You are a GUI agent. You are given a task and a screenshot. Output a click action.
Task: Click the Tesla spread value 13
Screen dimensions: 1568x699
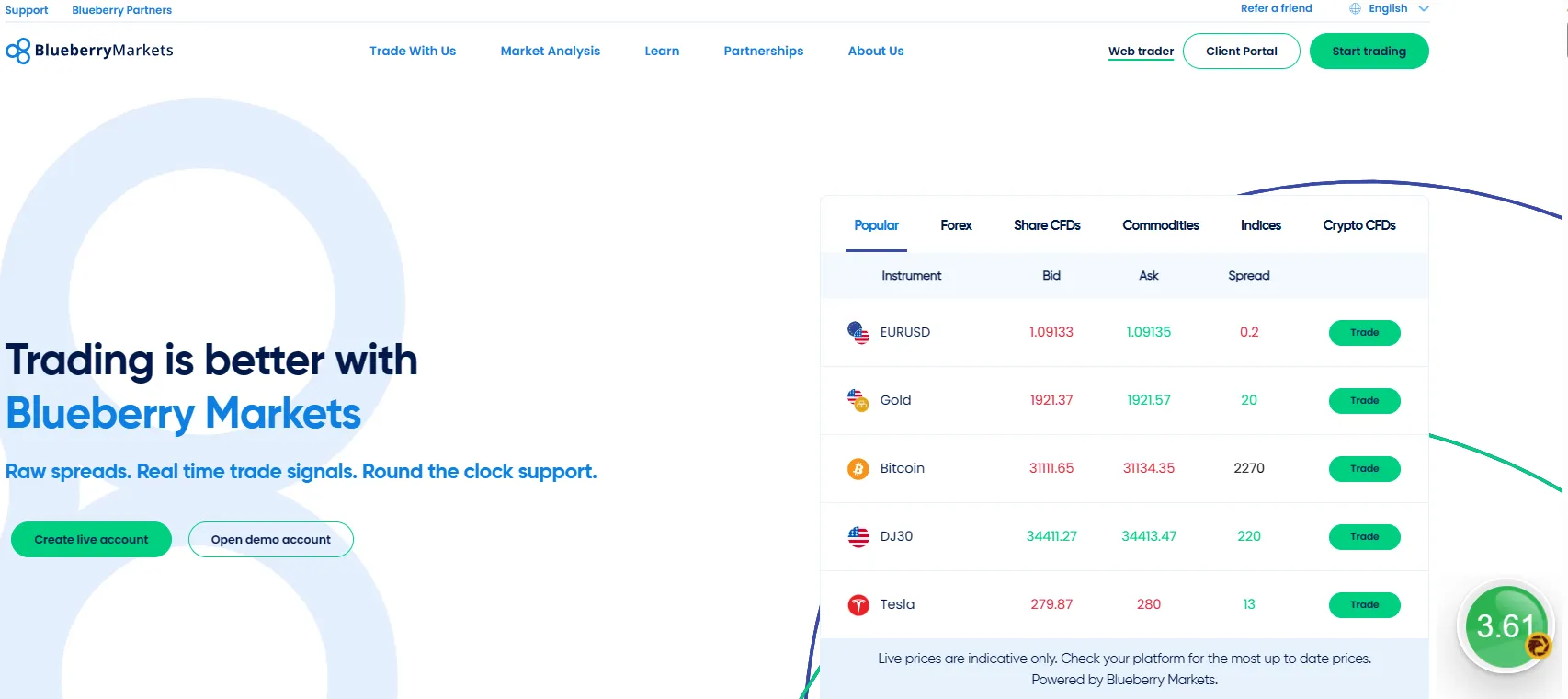1248,604
